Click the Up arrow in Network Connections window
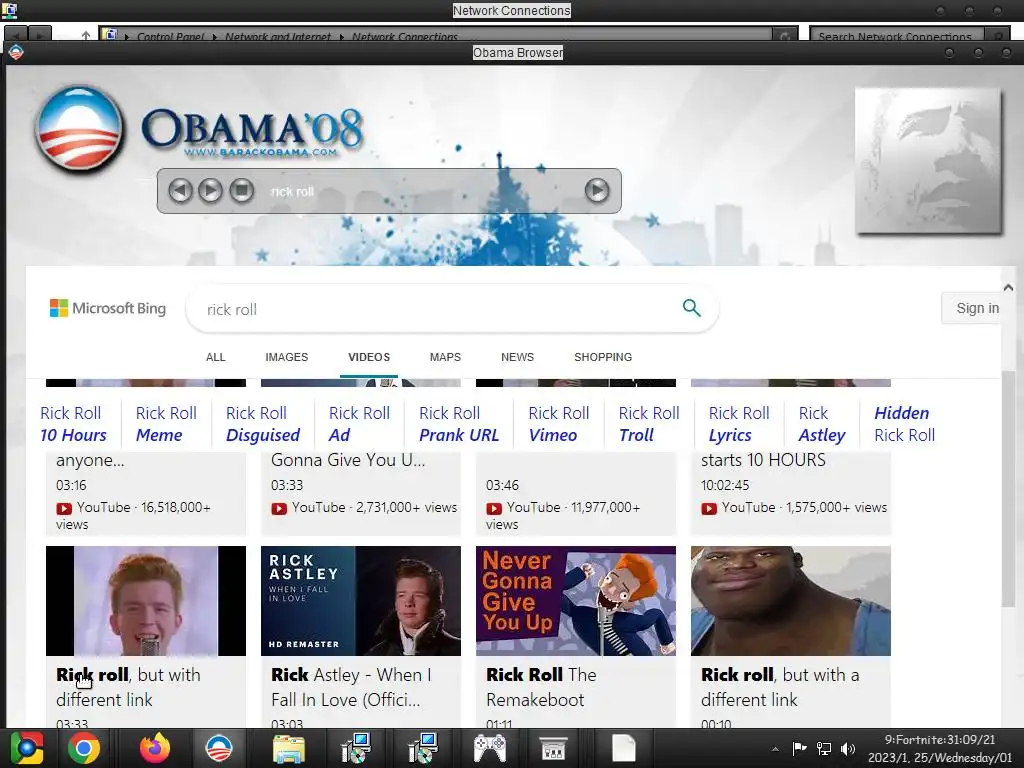The image size is (1024, 768). (x=86, y=36)
